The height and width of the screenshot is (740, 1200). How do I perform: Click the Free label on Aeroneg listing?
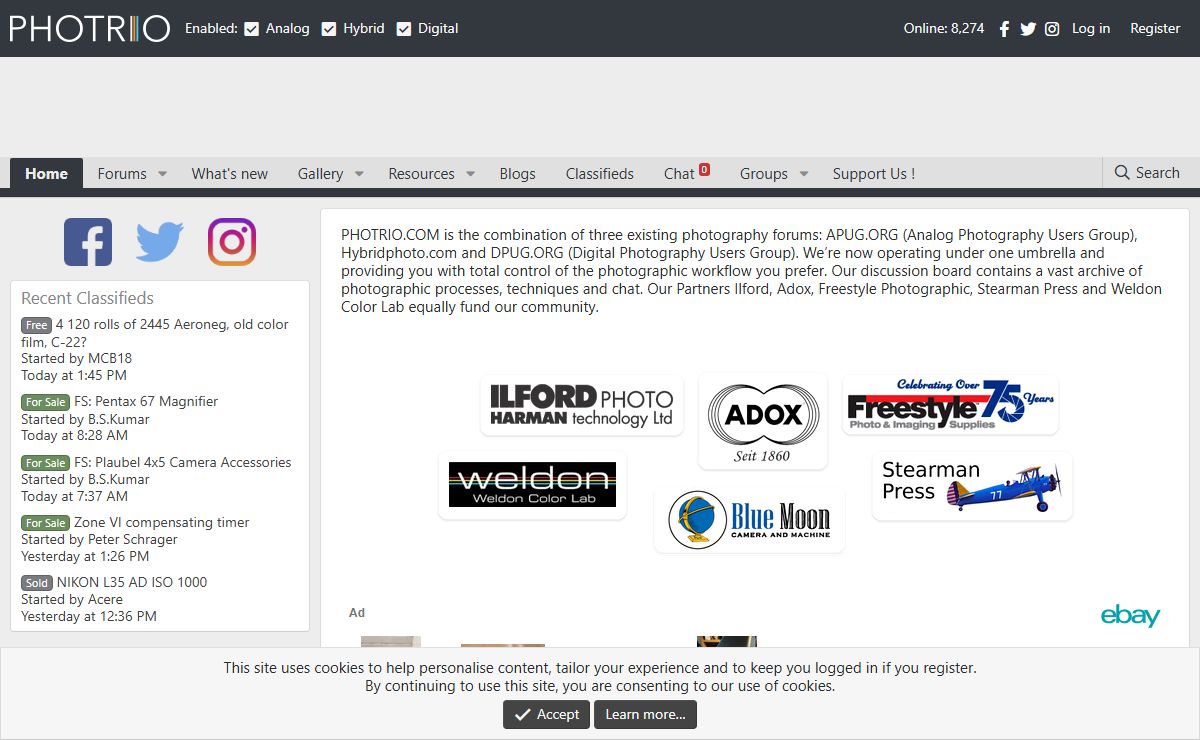36,325
